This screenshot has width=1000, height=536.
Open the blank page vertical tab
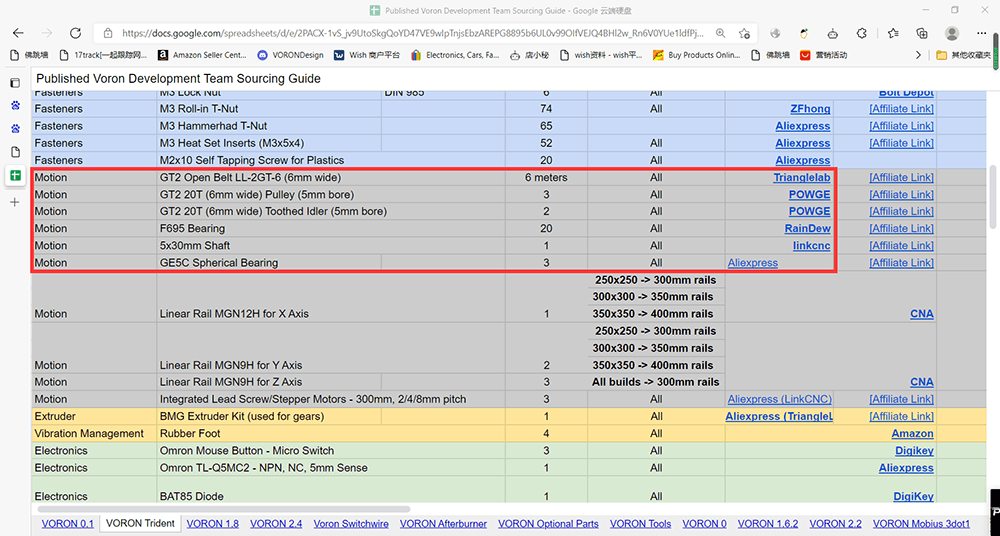coord(15,152)
